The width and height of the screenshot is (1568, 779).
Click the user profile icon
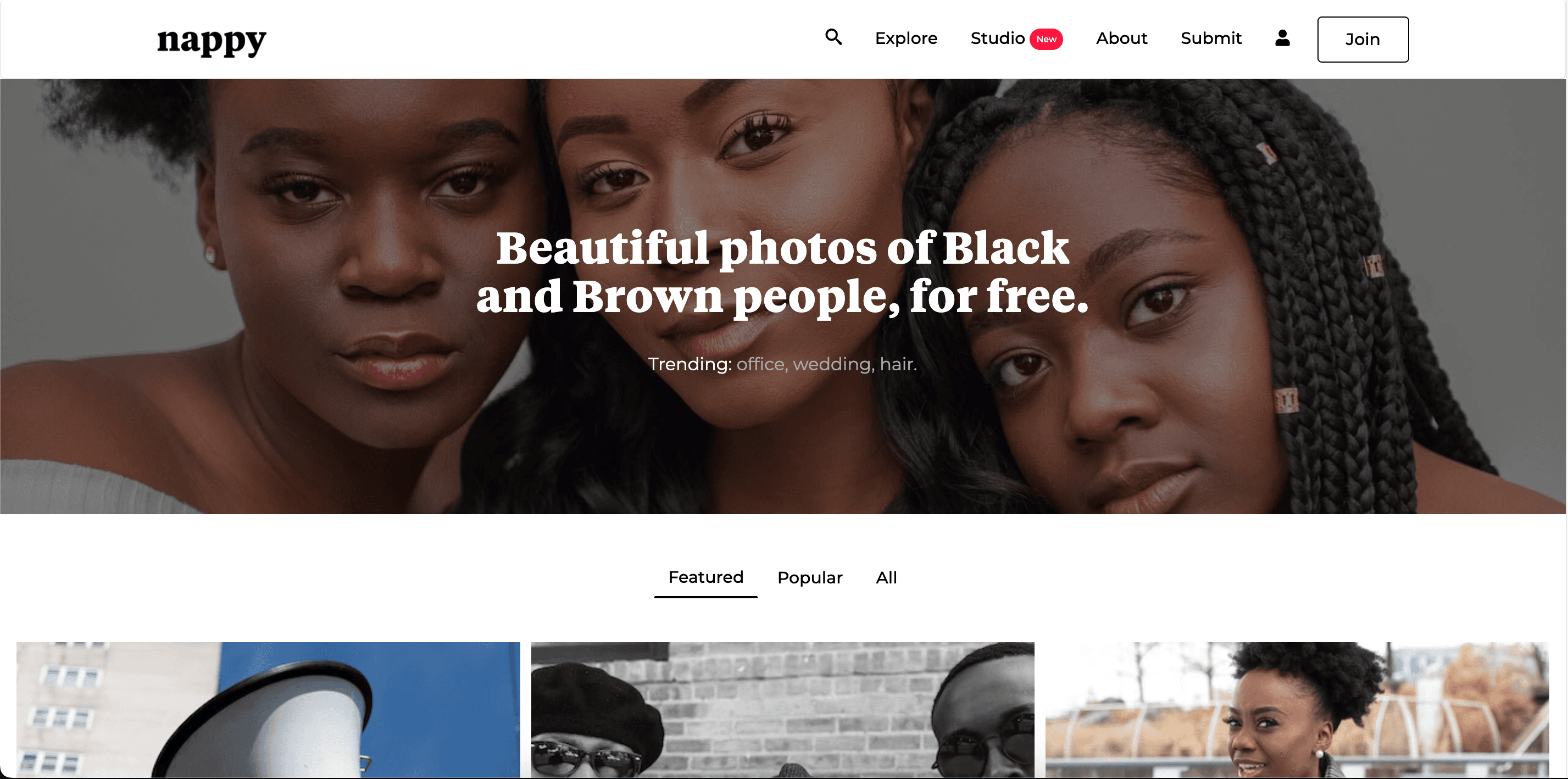point(1282,38)
